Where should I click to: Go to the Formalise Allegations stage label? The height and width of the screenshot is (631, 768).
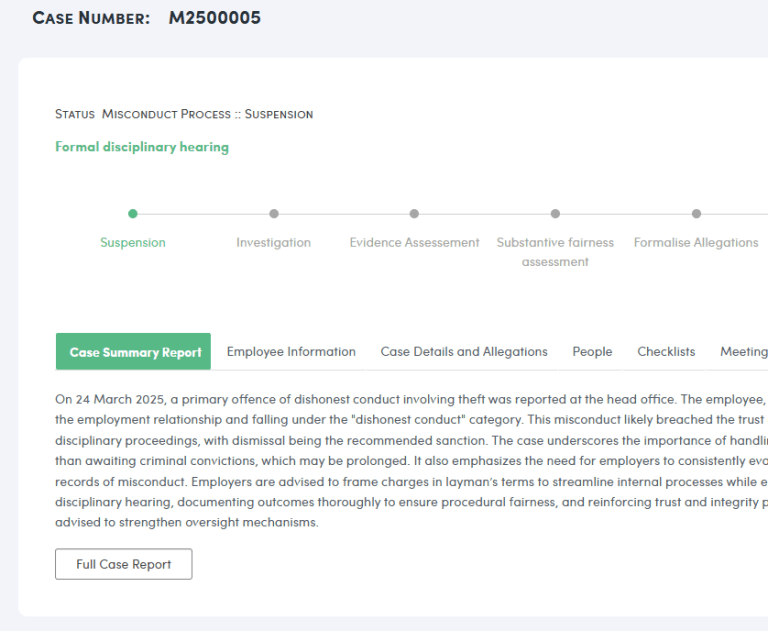[696, 243]
